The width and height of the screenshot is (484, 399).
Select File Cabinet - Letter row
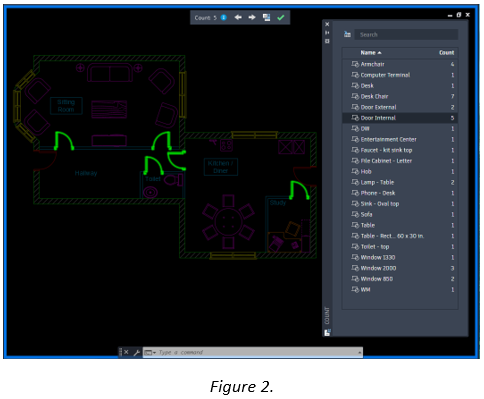click(x=400, y=161)
